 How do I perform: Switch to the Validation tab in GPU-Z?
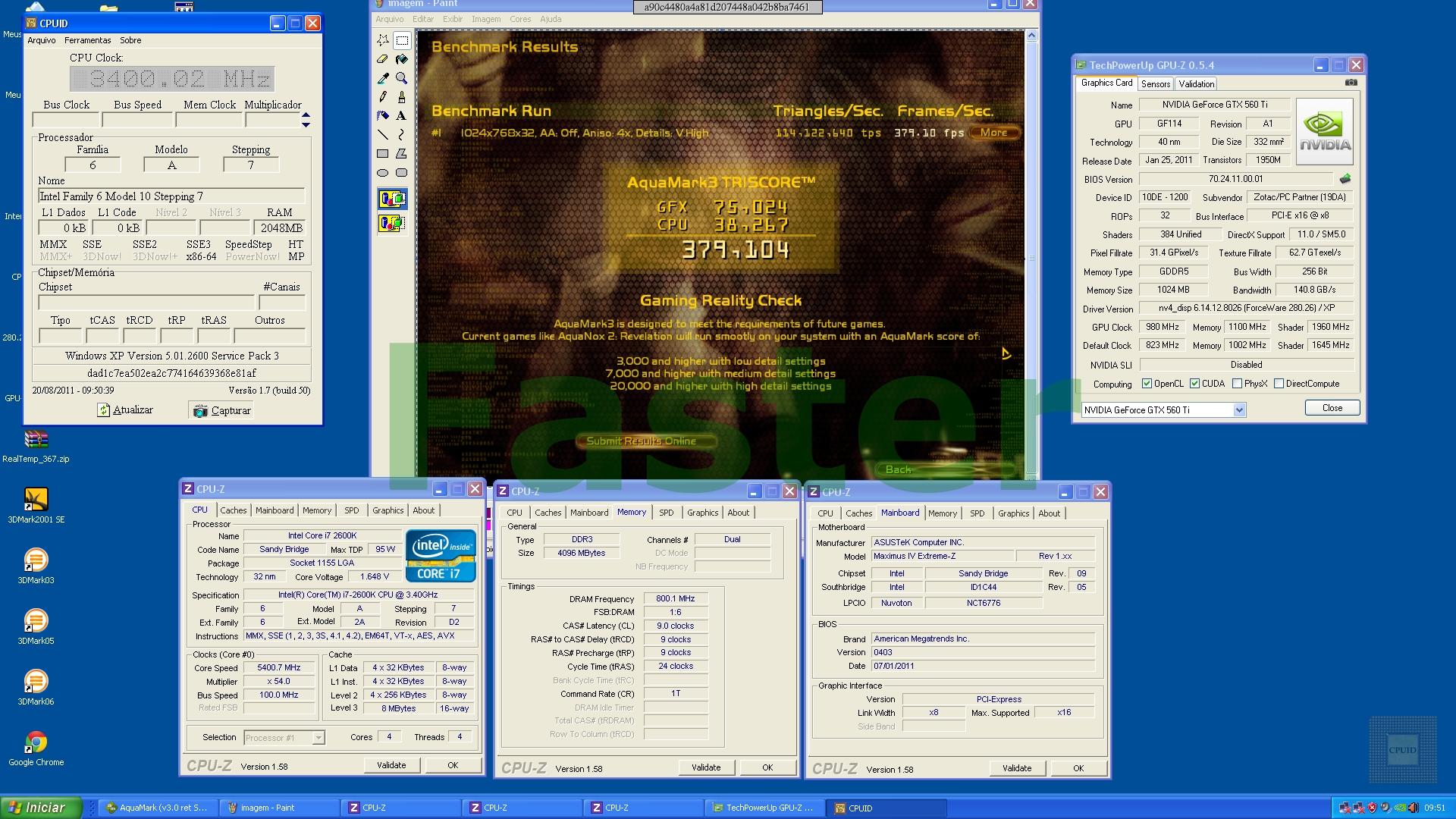1197,83
